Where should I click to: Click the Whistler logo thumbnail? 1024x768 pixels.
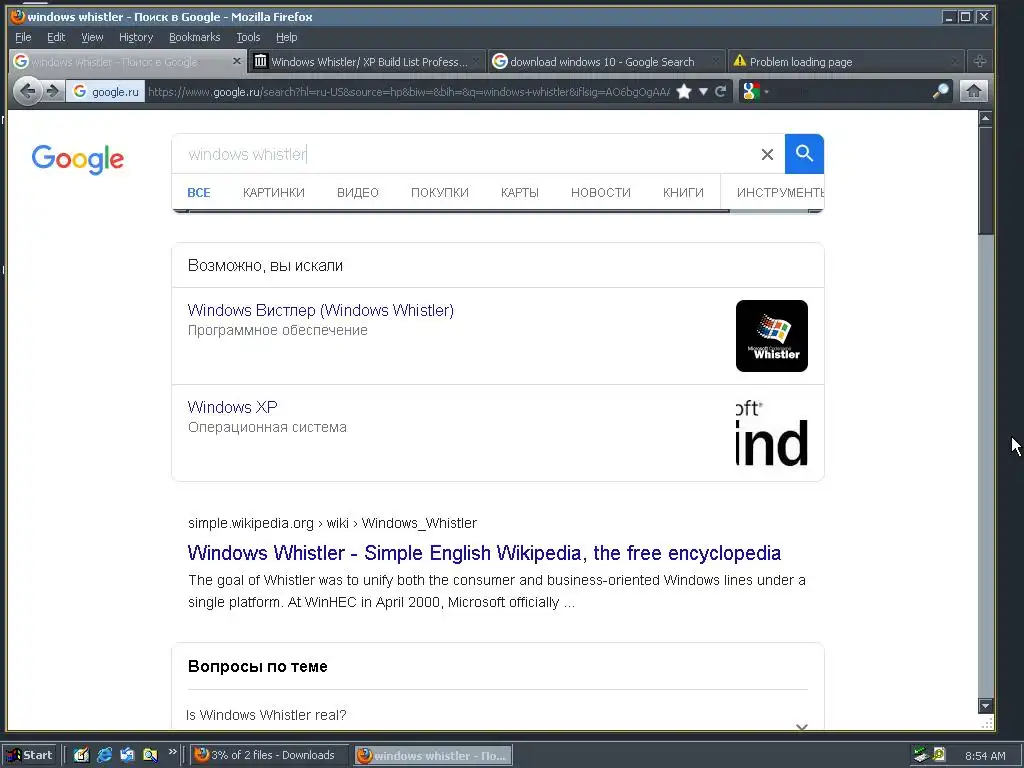(772, 336)
